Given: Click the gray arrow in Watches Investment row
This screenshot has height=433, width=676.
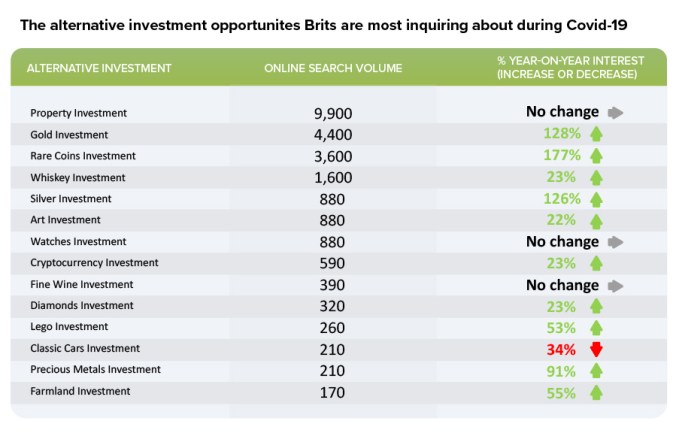Looking at the screenshot, I should [615, 242].
